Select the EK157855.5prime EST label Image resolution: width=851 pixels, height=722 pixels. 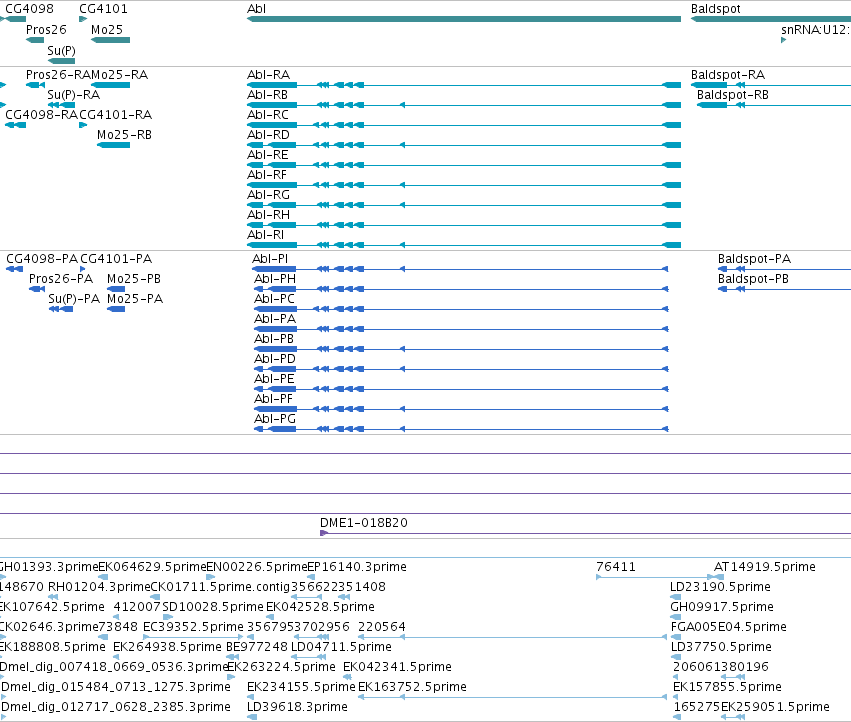click(727, 687)
